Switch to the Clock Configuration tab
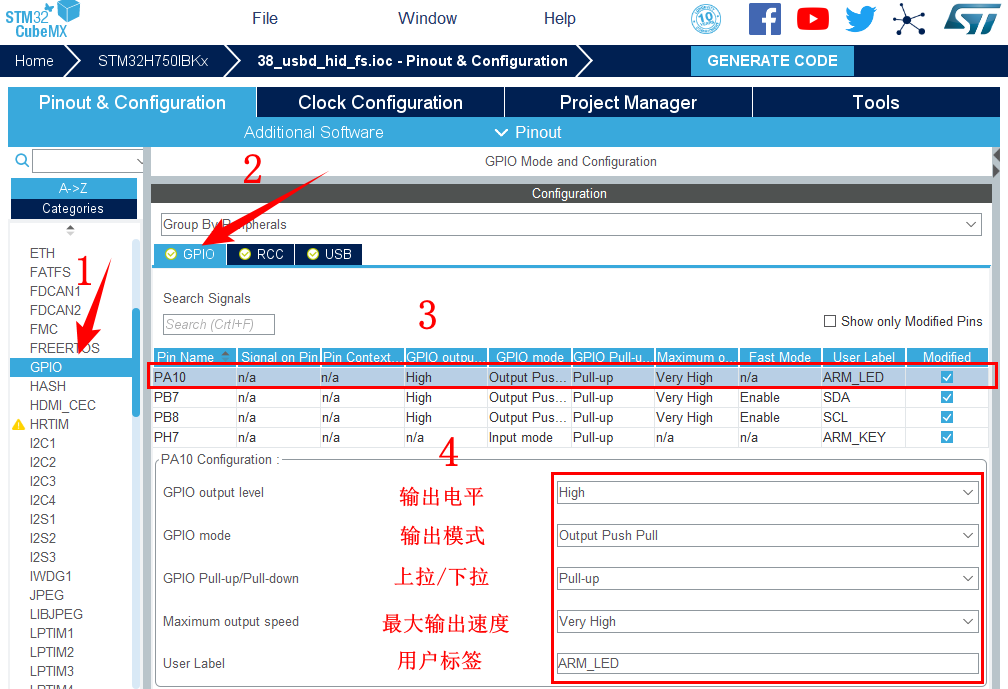The width and height of the screenshot is (1008, 689). [x=380, y=103]
